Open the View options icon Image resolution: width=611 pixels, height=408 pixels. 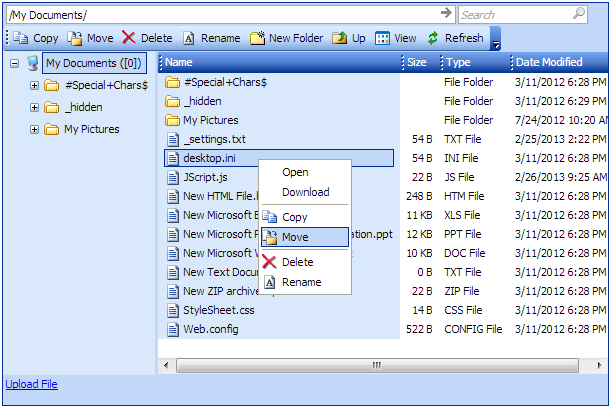click(x=382, y=38)
